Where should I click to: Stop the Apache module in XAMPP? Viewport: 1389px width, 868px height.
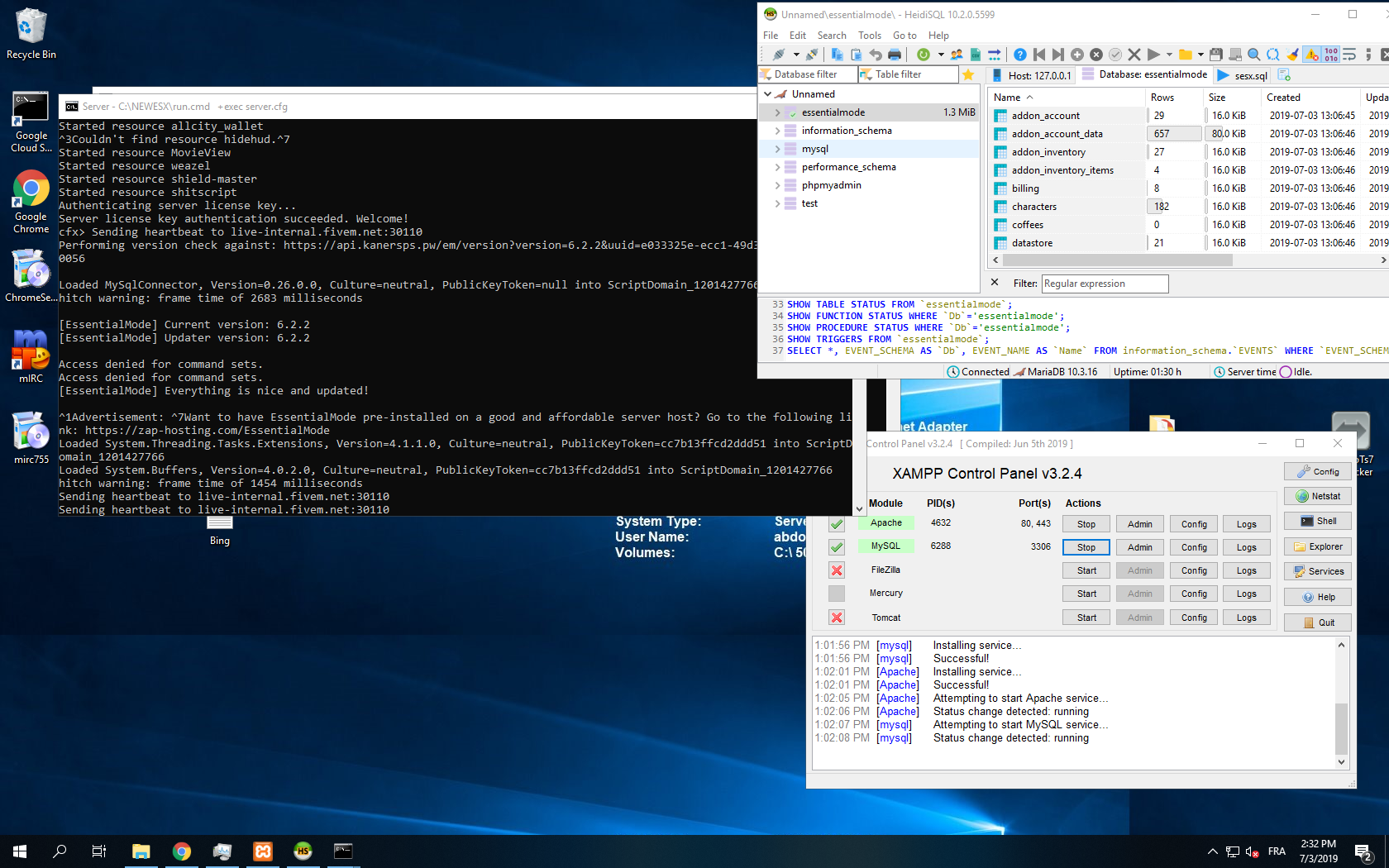point(1086,524)
